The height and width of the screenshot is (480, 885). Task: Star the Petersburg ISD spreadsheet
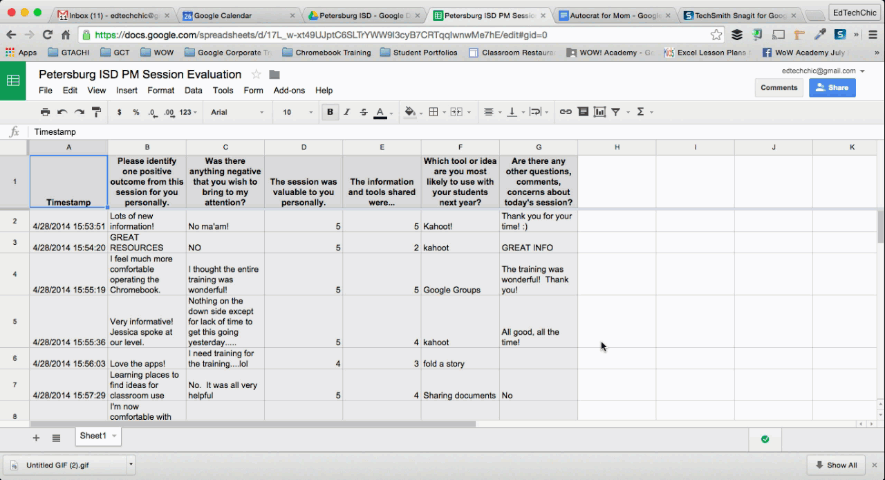(256, 75)
